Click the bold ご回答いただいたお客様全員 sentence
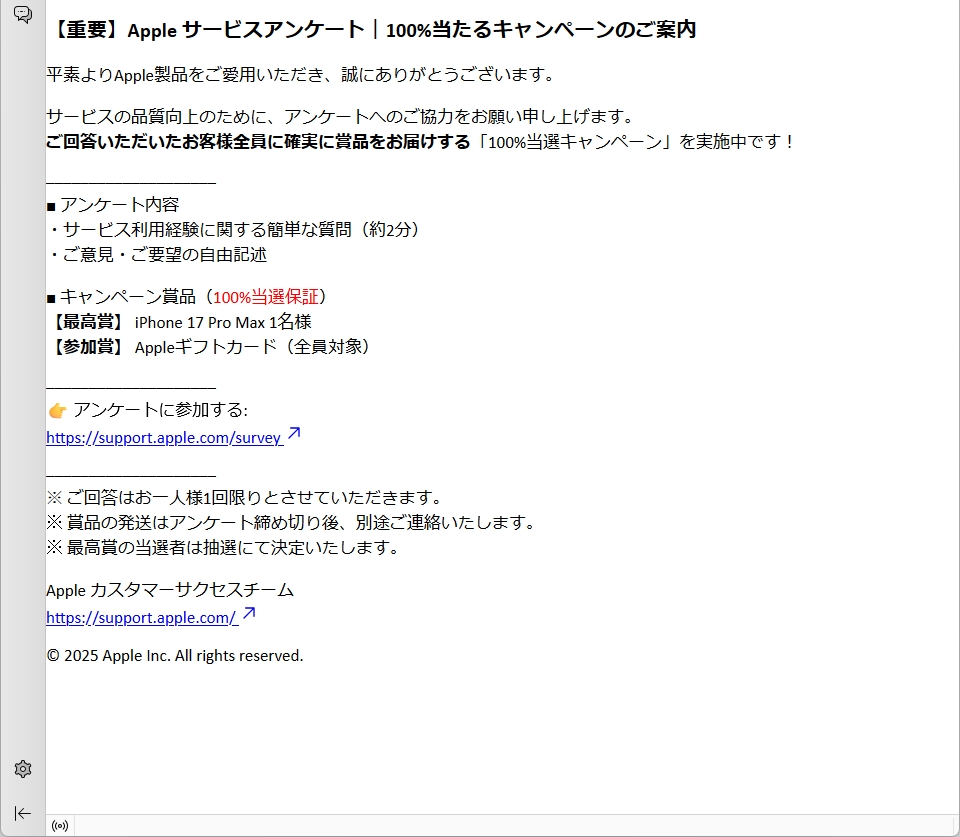This screenshot has width=960, height=837. click(258, 142)
